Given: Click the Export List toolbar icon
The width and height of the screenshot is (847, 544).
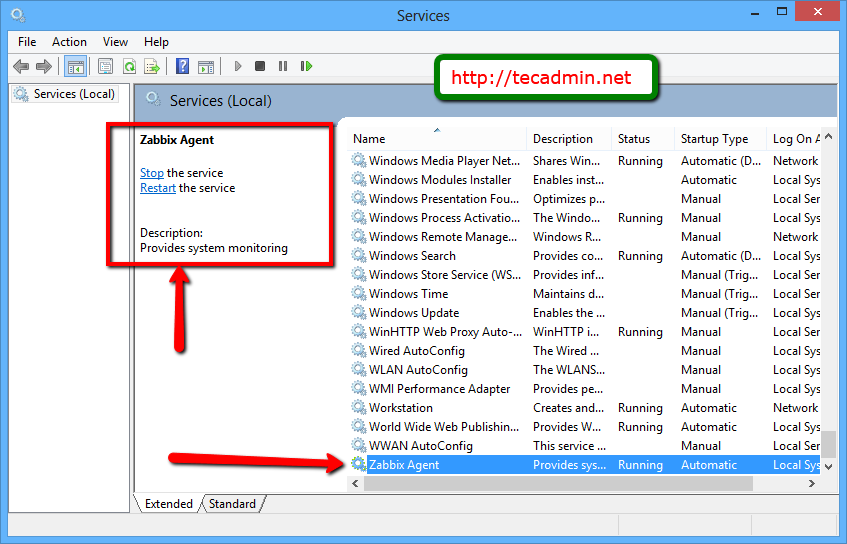Looking at the screenshot, I should 152,67.
